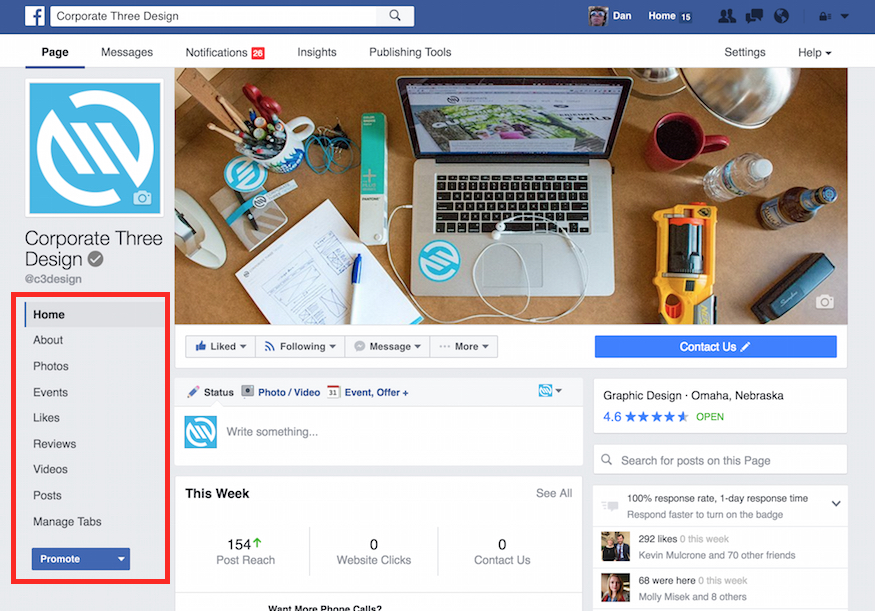This screenshot has width=875, height=611.
Task: Click thumbnail beside 292 likes
Action: [x=616, y=546]
